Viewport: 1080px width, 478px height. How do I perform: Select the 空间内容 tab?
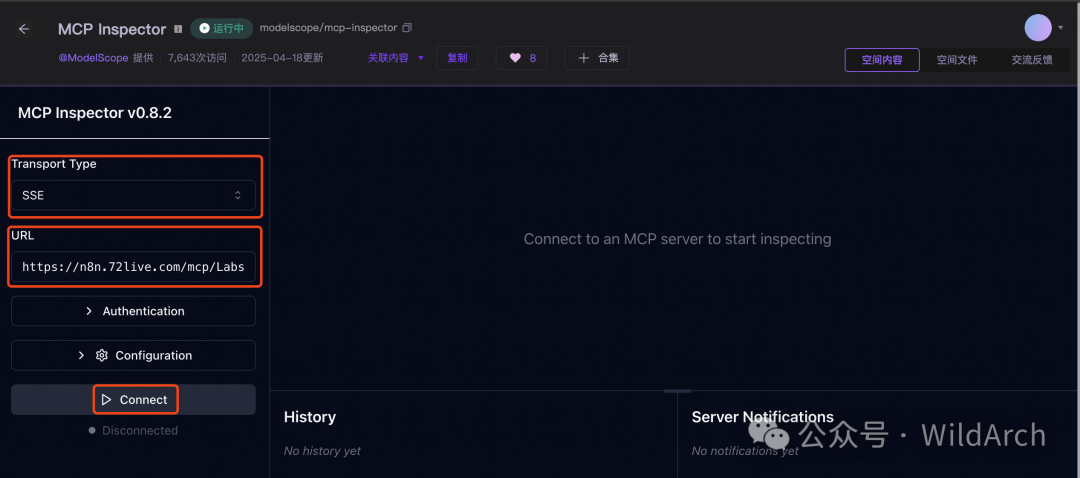882,60
